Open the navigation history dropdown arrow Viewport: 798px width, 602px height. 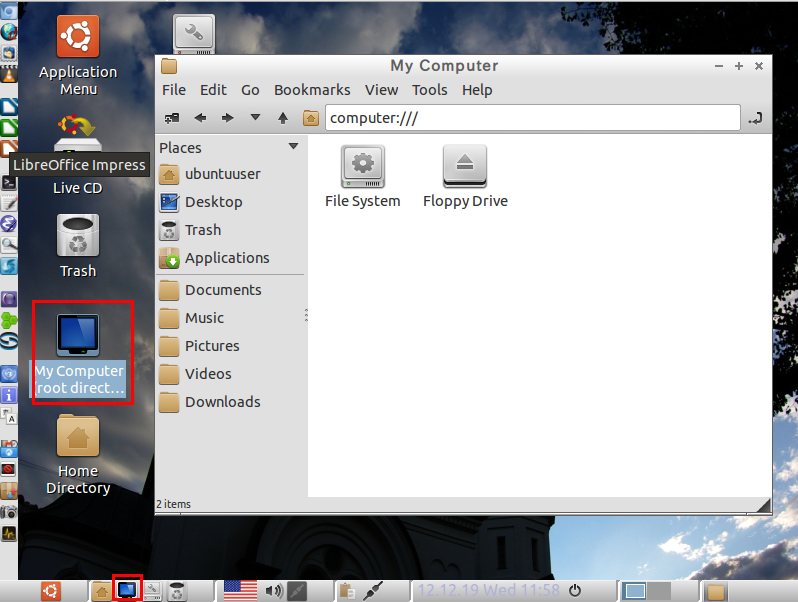point(255,118)
